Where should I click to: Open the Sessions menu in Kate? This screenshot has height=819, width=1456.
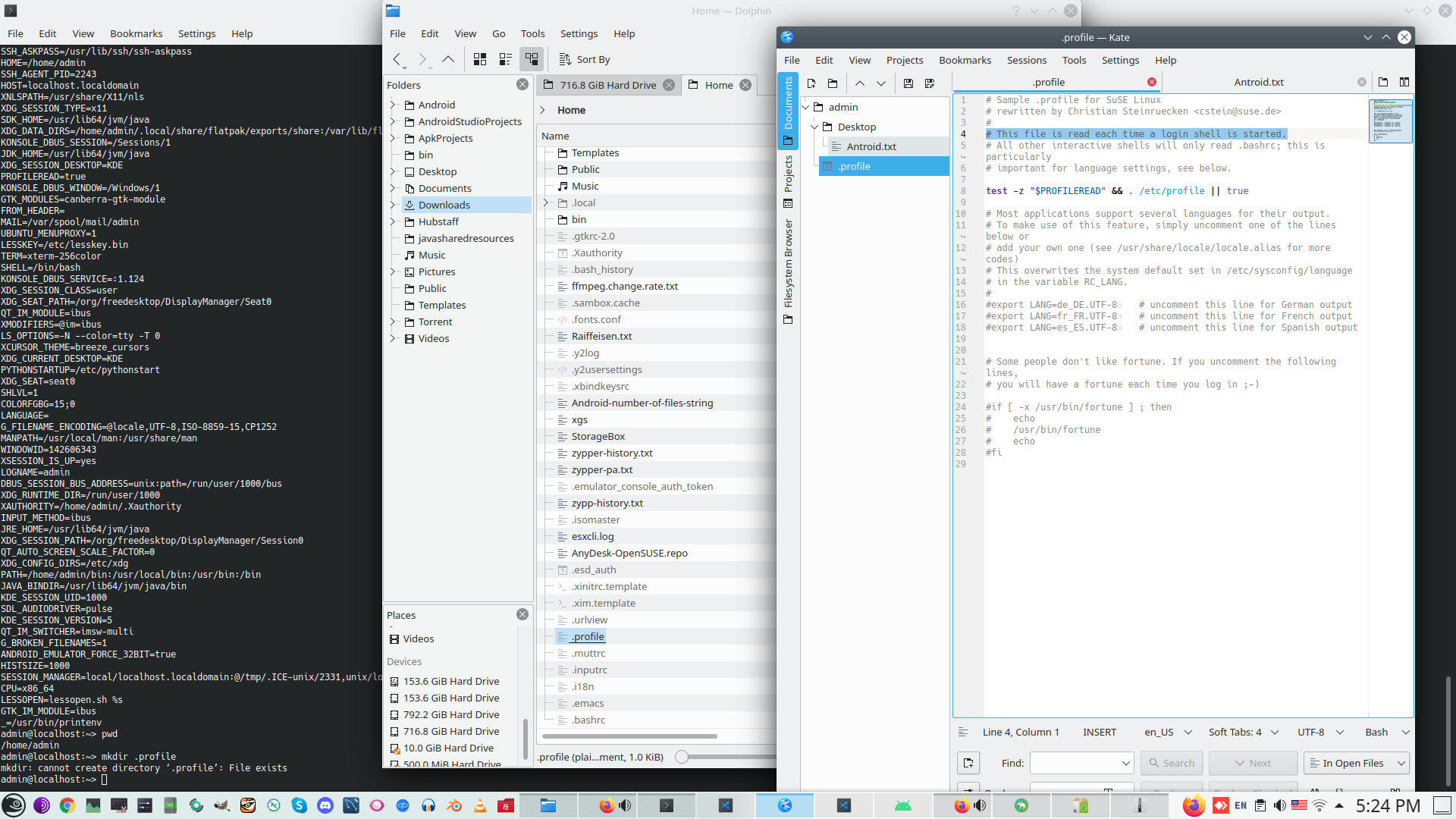point(1026,61)
